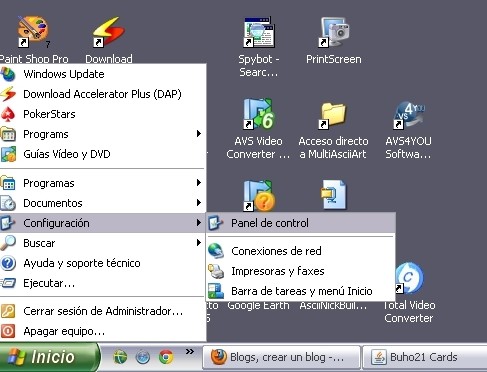487x372 pixels.
Task: Launch Total Video Converter desktop icon
Action: click(410, 278)
